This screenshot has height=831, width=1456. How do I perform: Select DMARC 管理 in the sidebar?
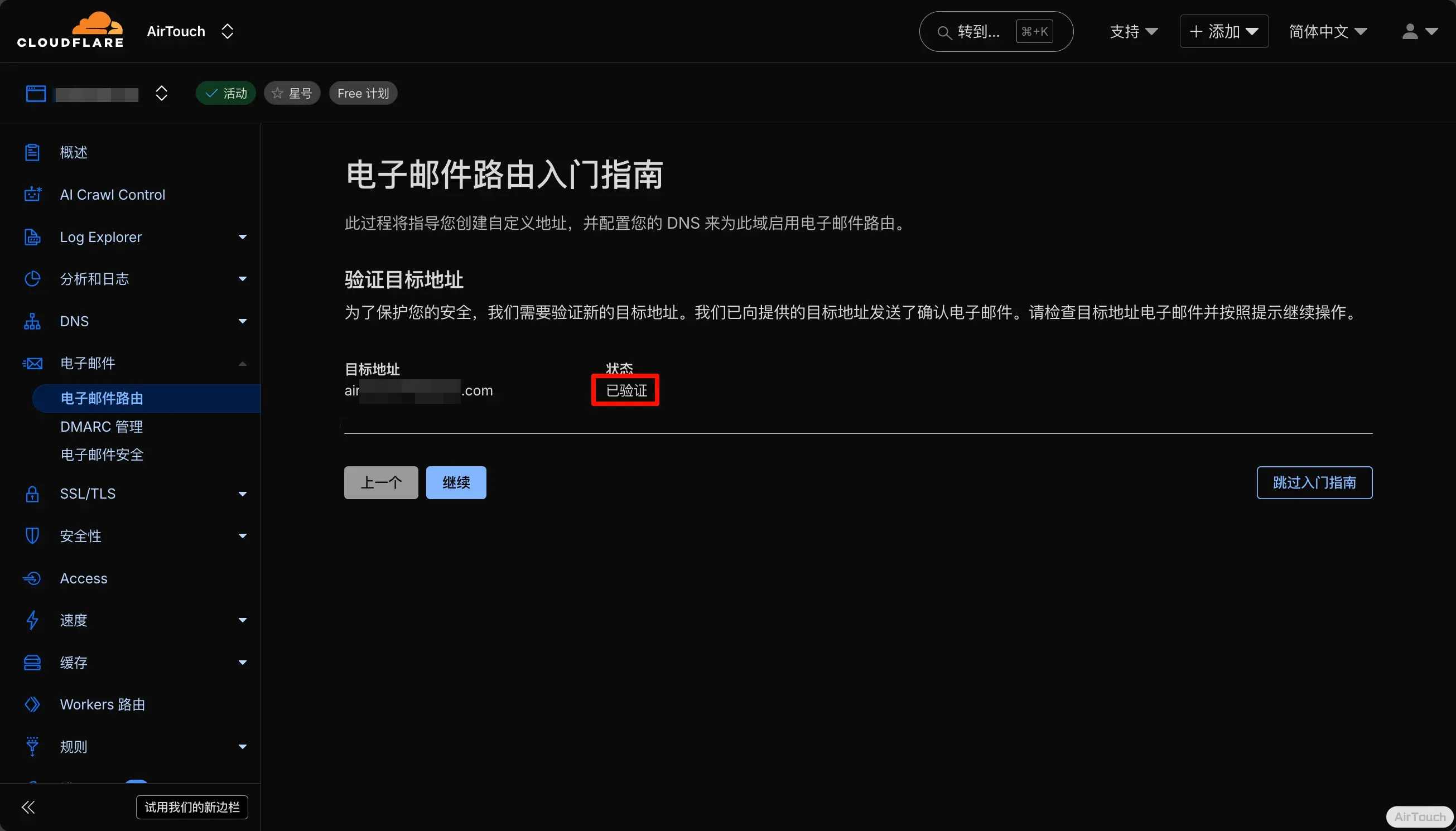pos(102,426)
